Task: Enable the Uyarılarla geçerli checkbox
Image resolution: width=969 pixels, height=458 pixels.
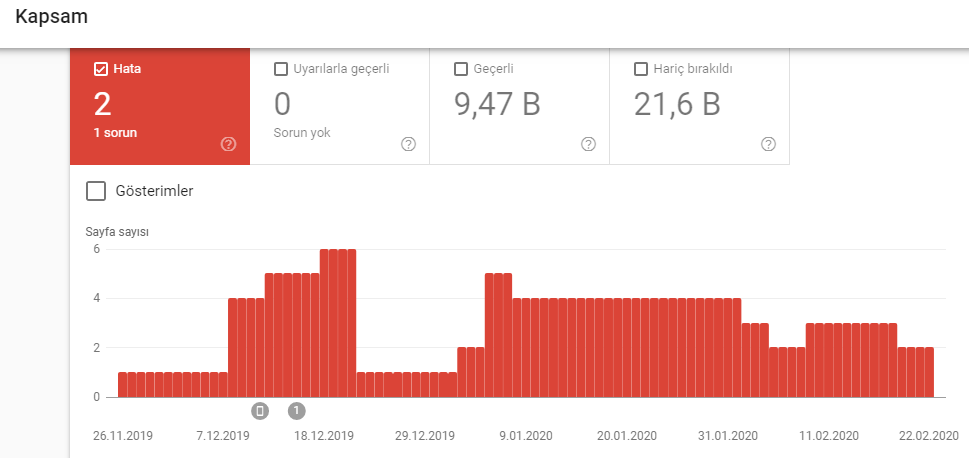Action: tap(281, 69)
